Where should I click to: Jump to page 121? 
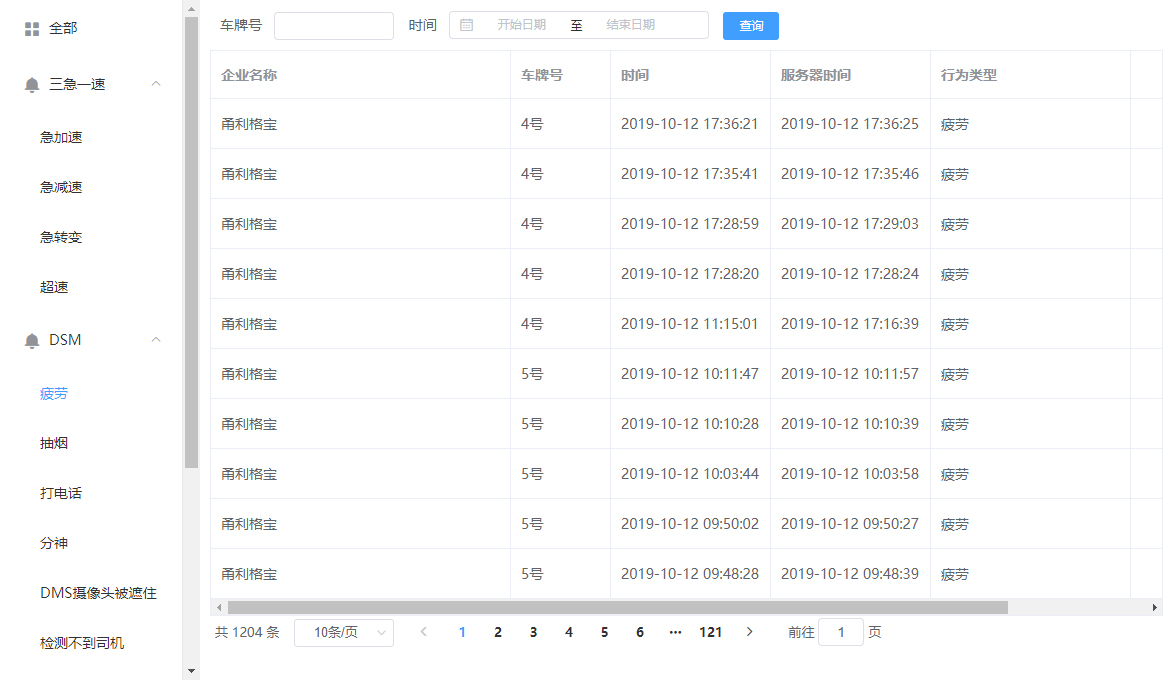click(x=710, y=632)
